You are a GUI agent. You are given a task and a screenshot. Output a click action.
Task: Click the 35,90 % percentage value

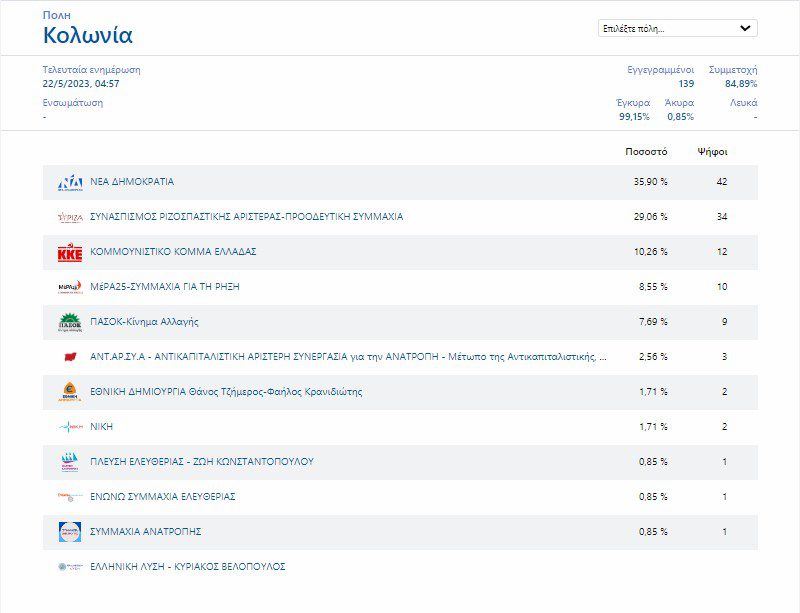coord(651,182)
